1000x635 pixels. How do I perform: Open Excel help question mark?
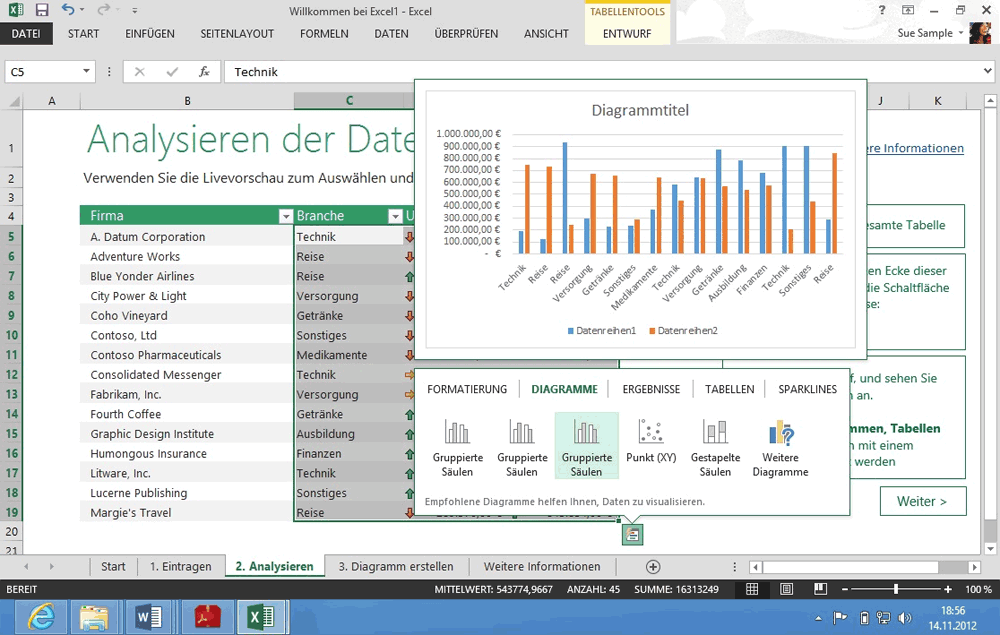point(882,10)
